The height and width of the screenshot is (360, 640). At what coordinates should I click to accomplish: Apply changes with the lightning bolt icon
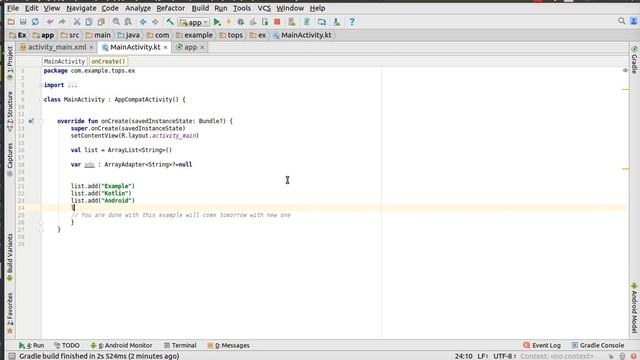(x=229, y=22)
